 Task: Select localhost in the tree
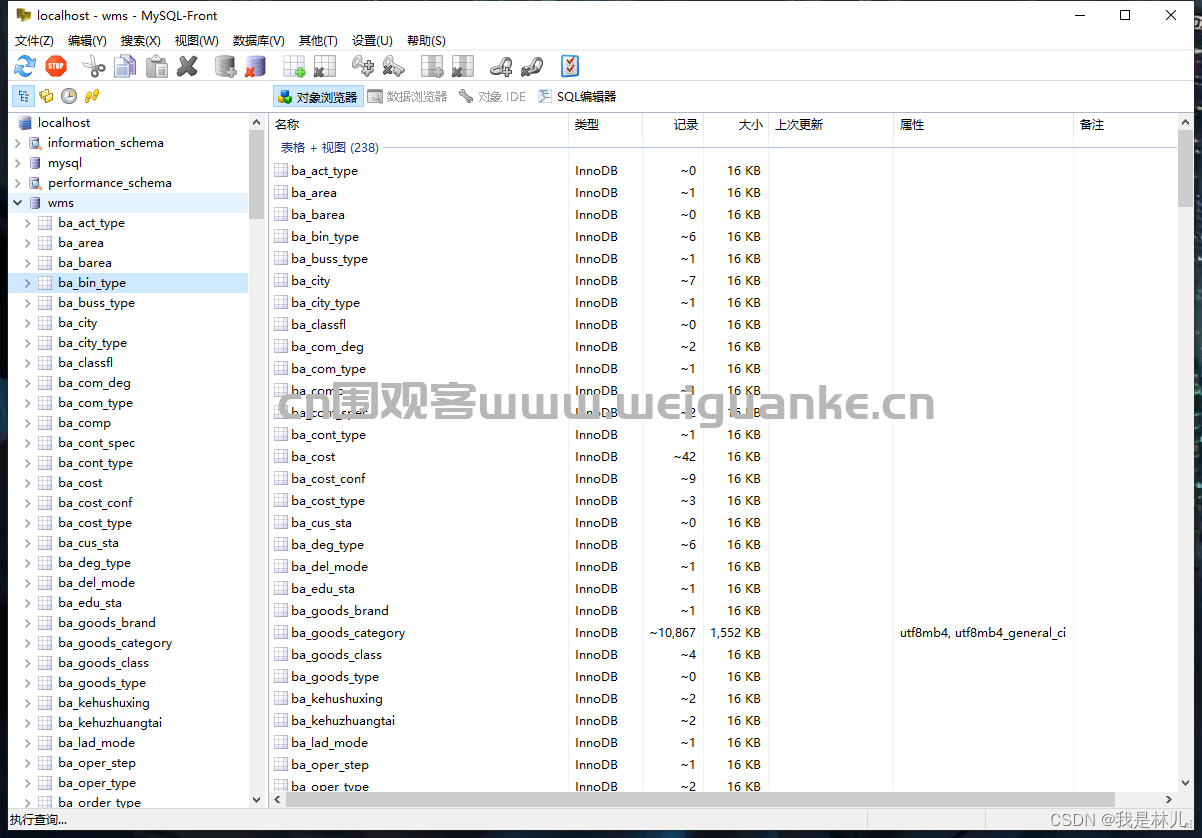(x=64, y=123)
